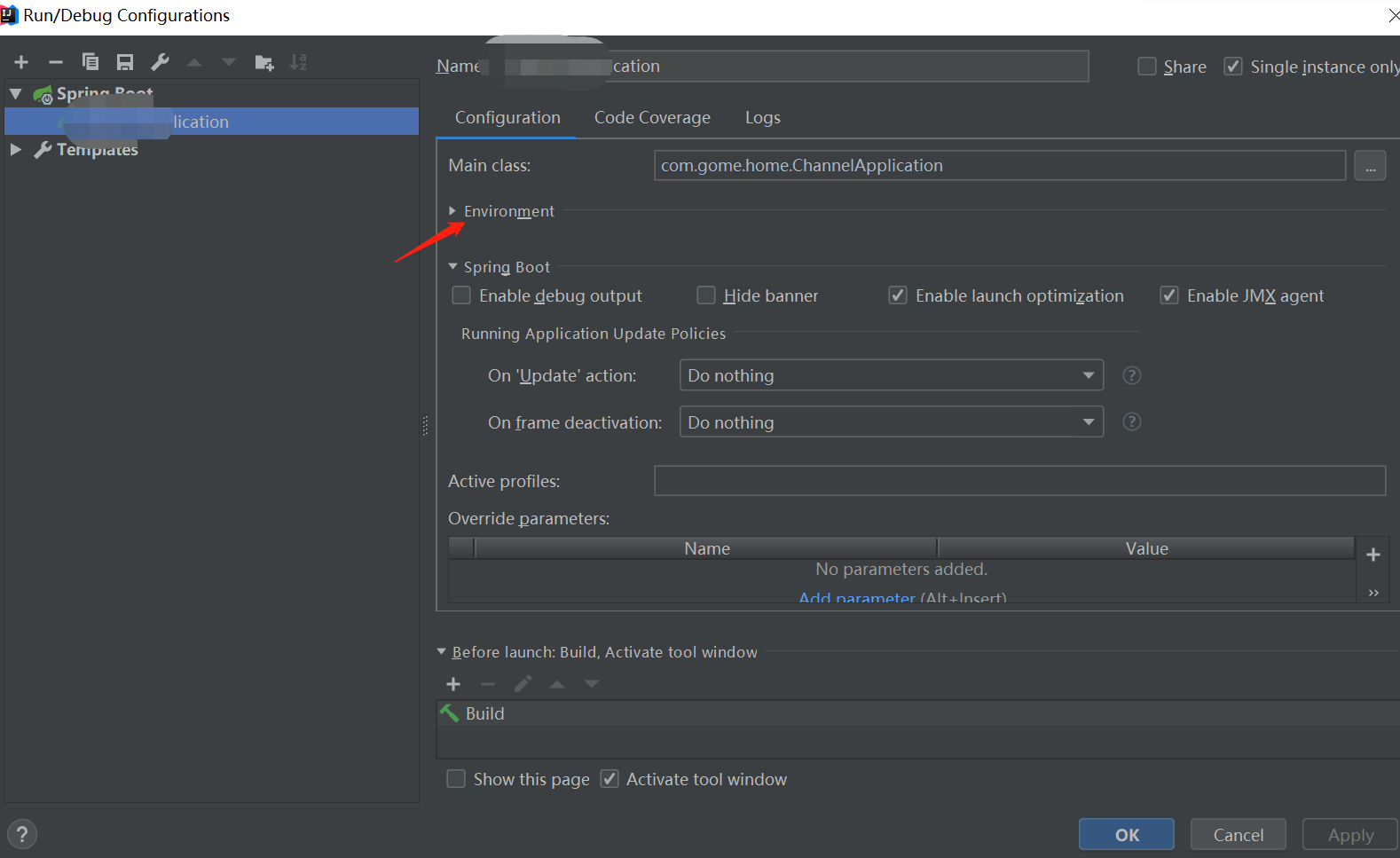Move configuration down in the left toolbar
Screen dimensions: 1400x858
coord(229,62)
